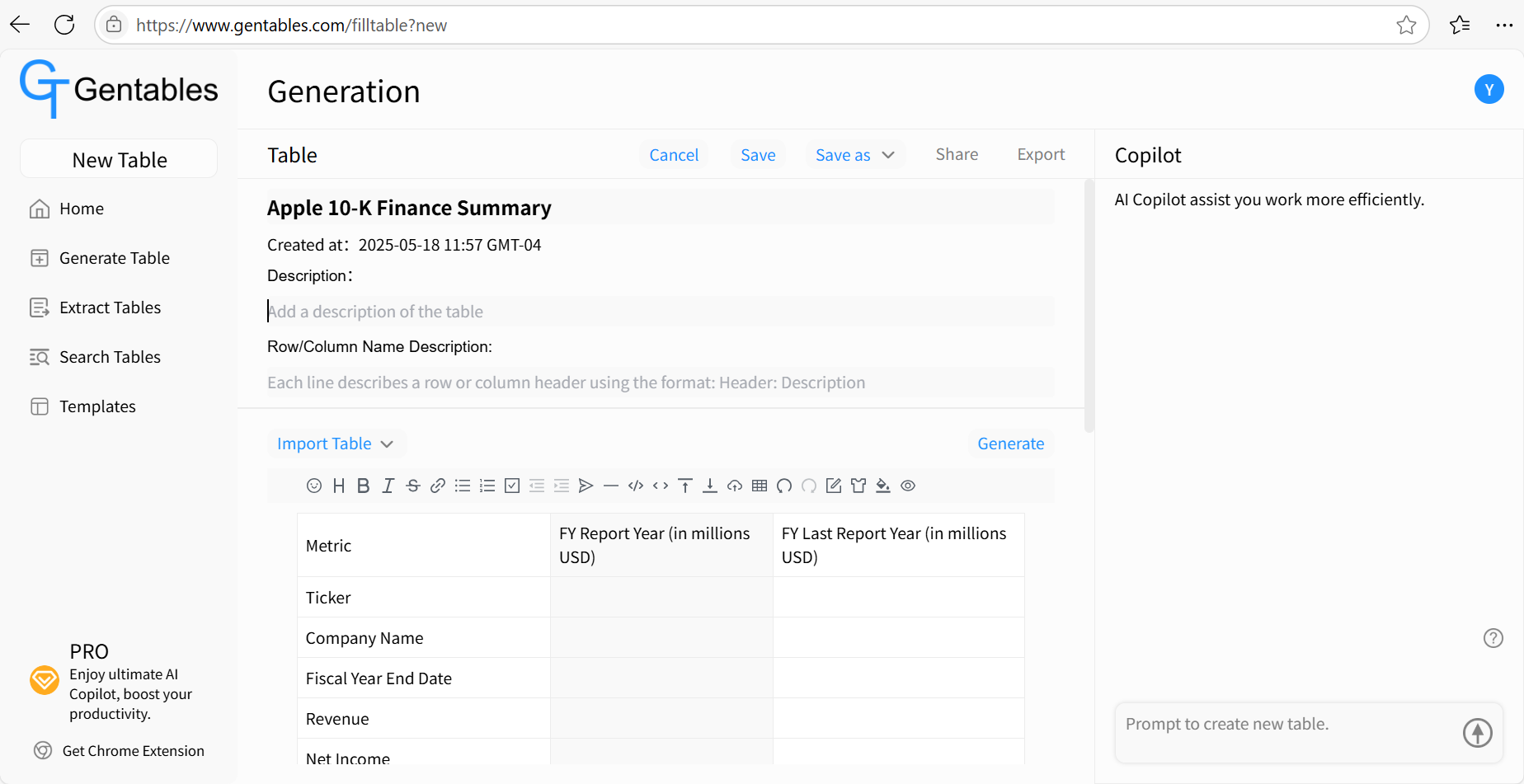
Task: Click the indent icon
Action: tap(562, 486)
